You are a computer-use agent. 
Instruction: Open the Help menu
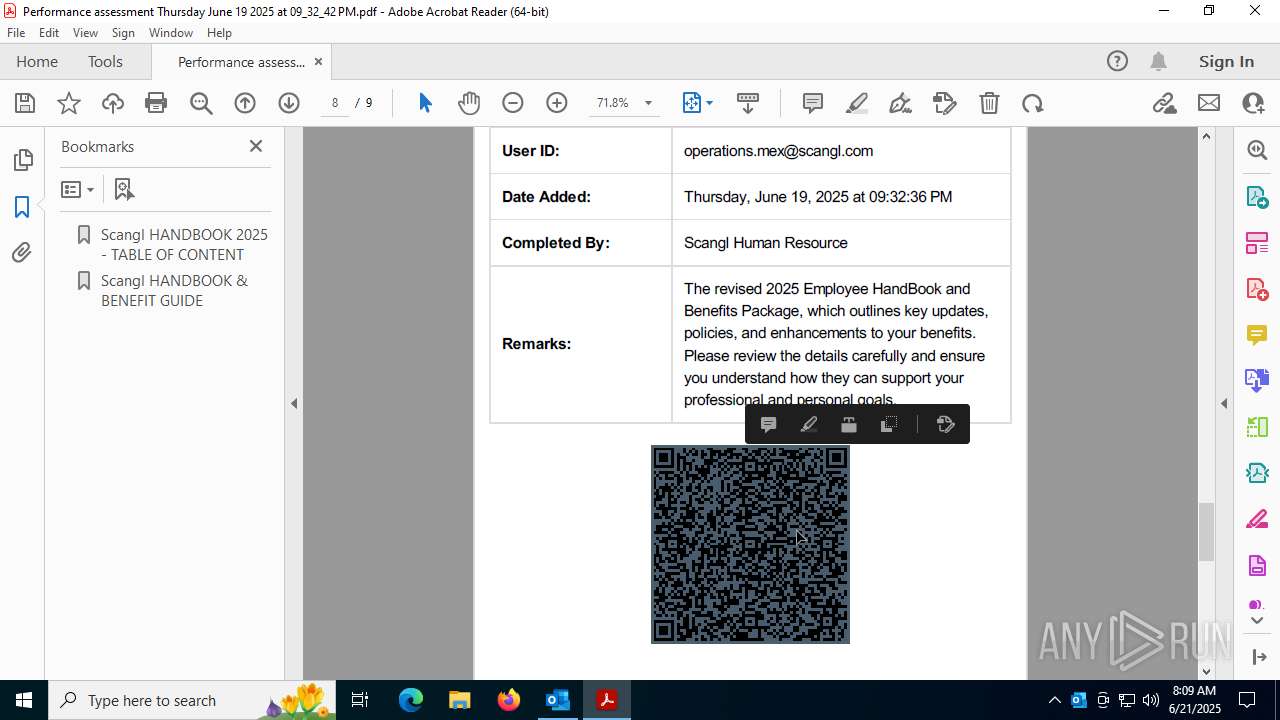click(x=219, y=33)
